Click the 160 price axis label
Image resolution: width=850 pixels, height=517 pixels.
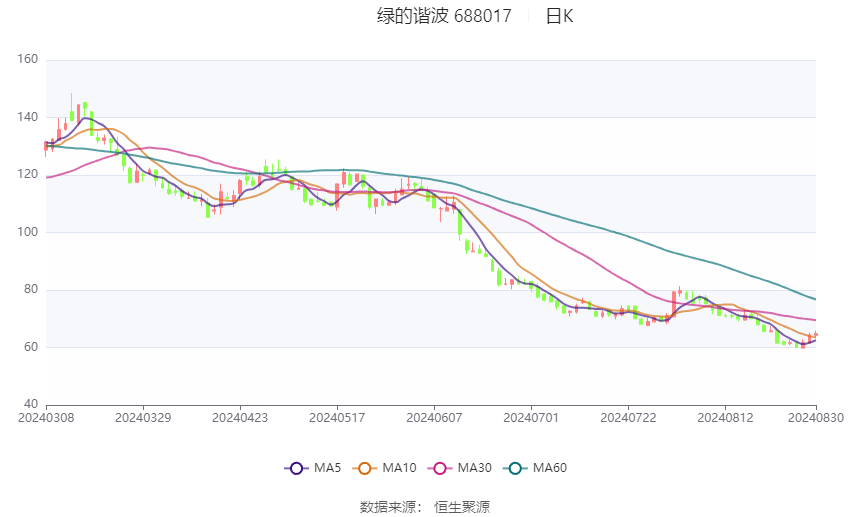click(28, 59)
